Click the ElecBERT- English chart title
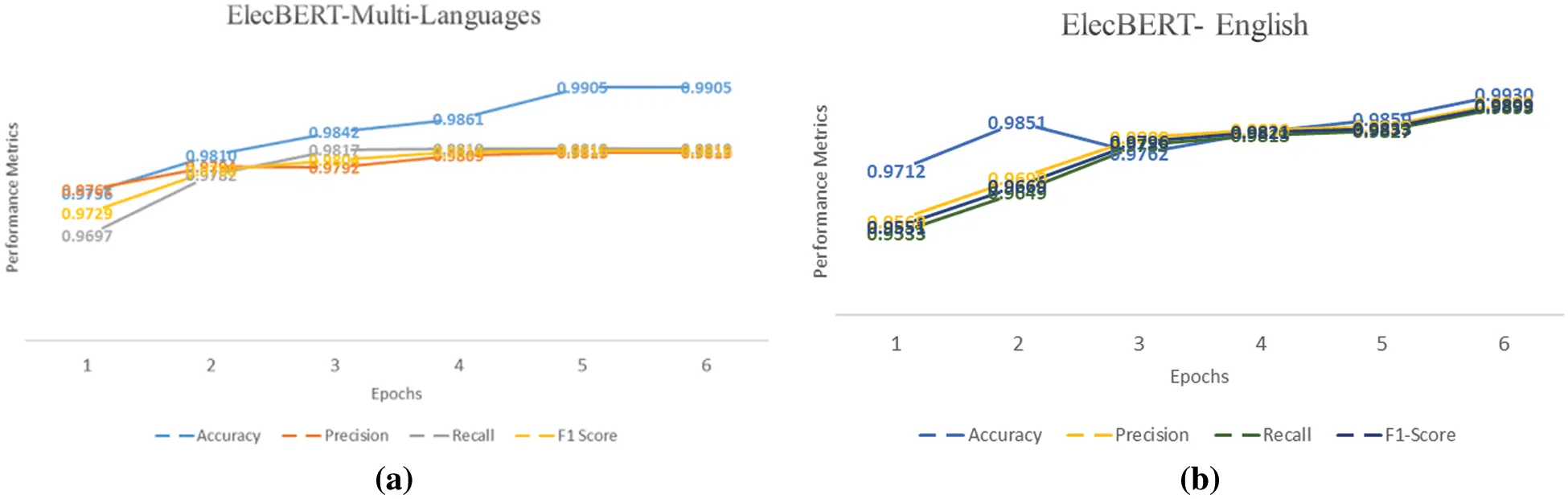1568x499 pixels. click(x=1184, y=25)
